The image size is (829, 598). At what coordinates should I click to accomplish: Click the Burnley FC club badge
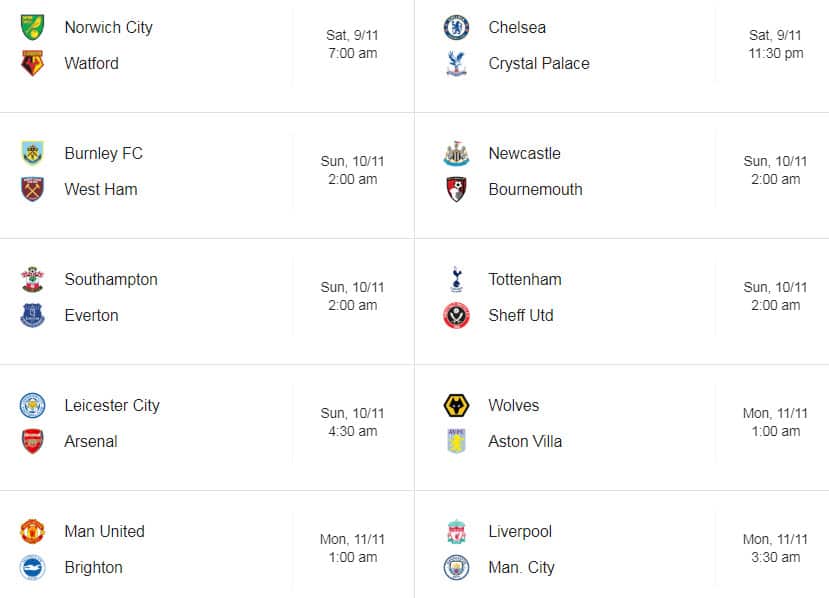[31, 153]
